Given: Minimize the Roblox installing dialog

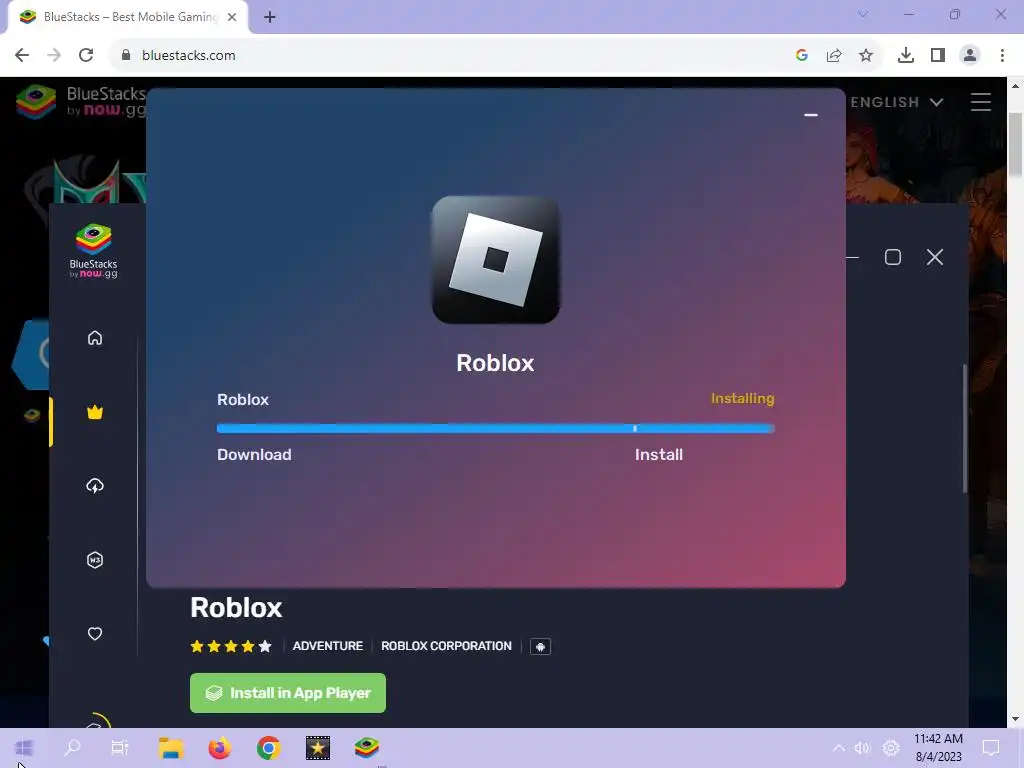Looking at the screenshot, I should click(x=810, y=115).
